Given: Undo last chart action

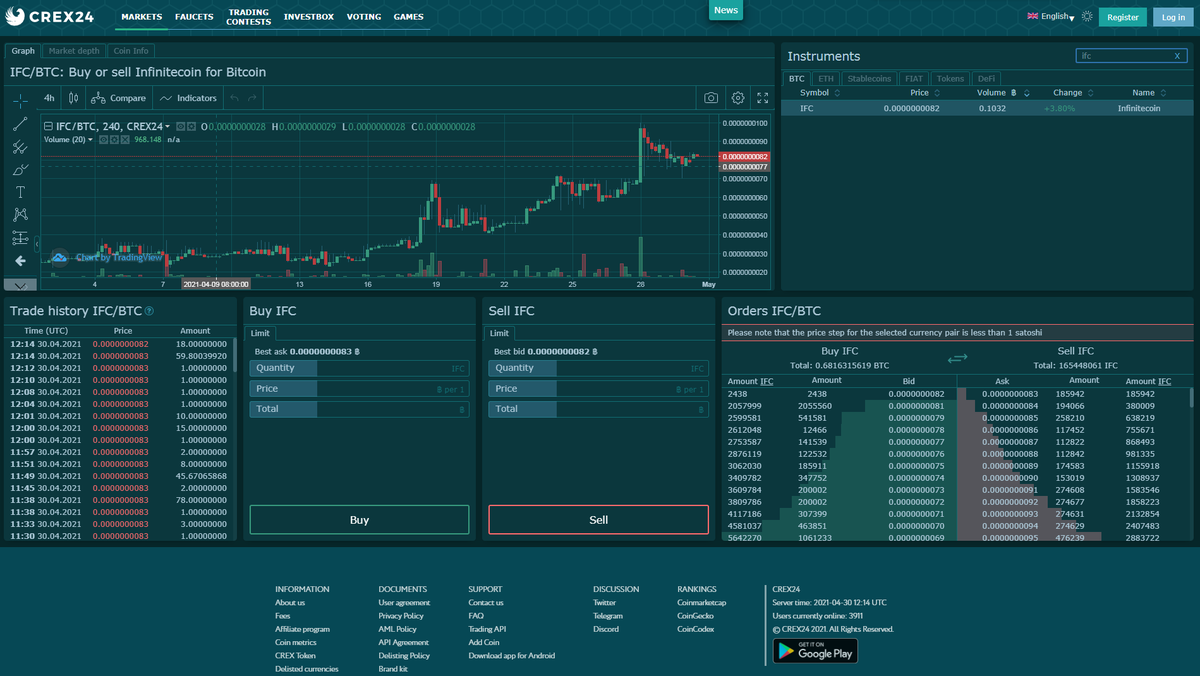Looking at the screenshot, I should (x=234, y=98).
